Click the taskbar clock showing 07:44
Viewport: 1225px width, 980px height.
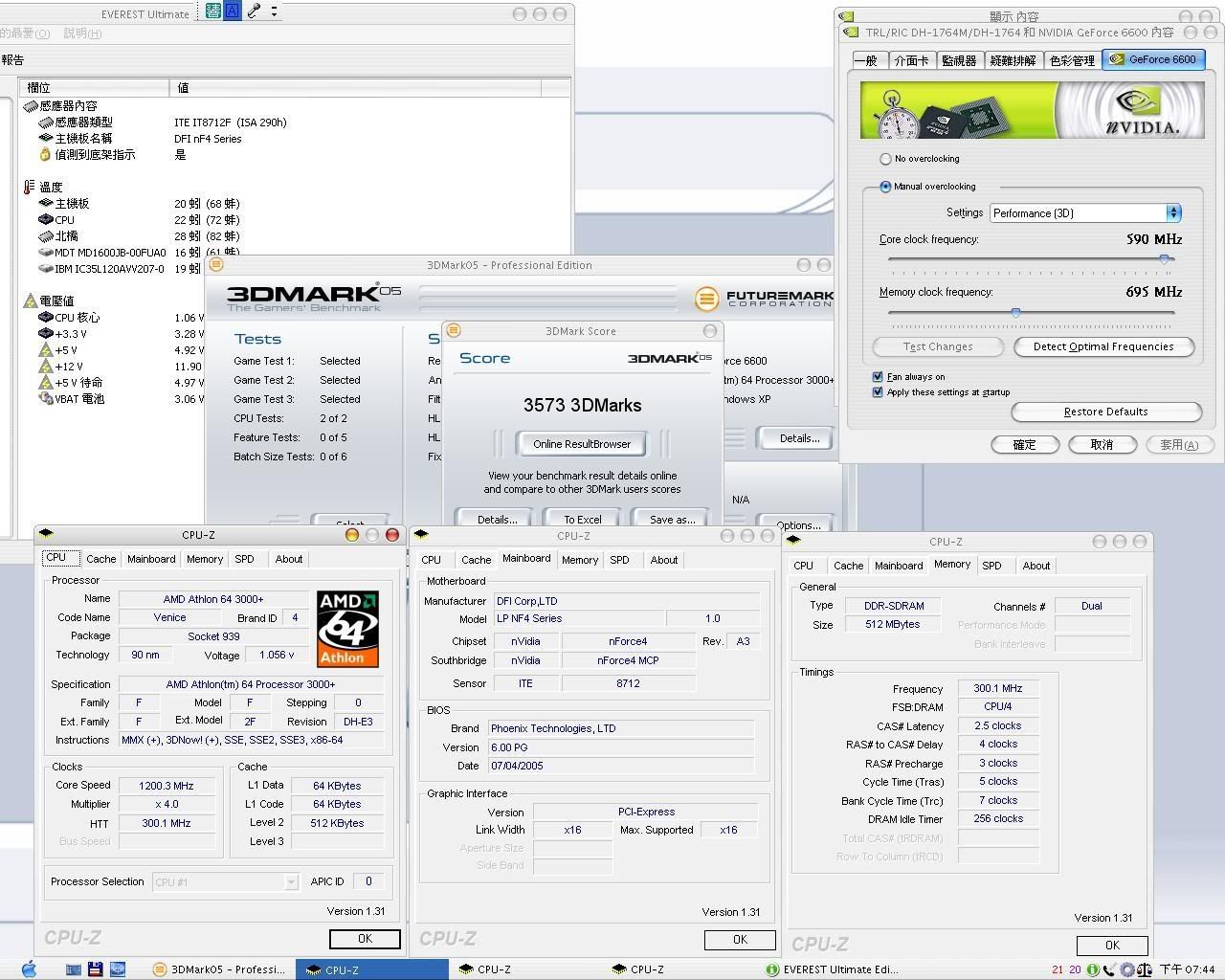pyautogui.click(x=1187, y=969)
